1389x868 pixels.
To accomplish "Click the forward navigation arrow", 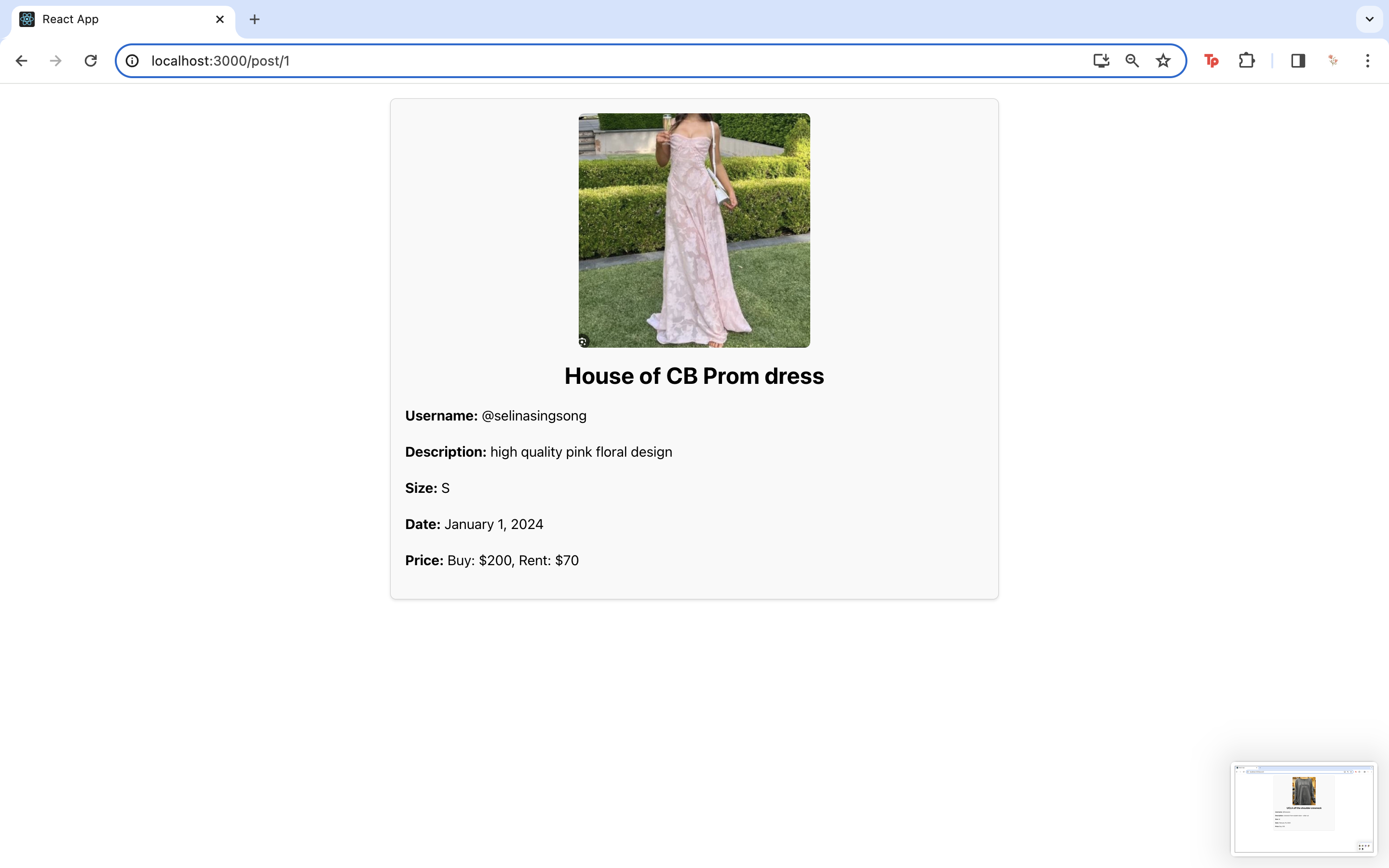I will click(55, 61).
